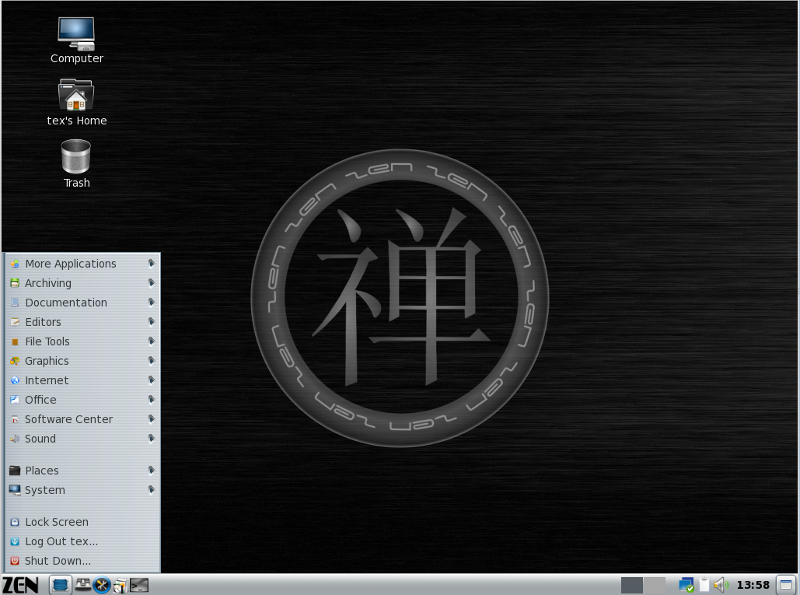
Task: Open the File Tools menu category
Action: (x=83, y=341)
